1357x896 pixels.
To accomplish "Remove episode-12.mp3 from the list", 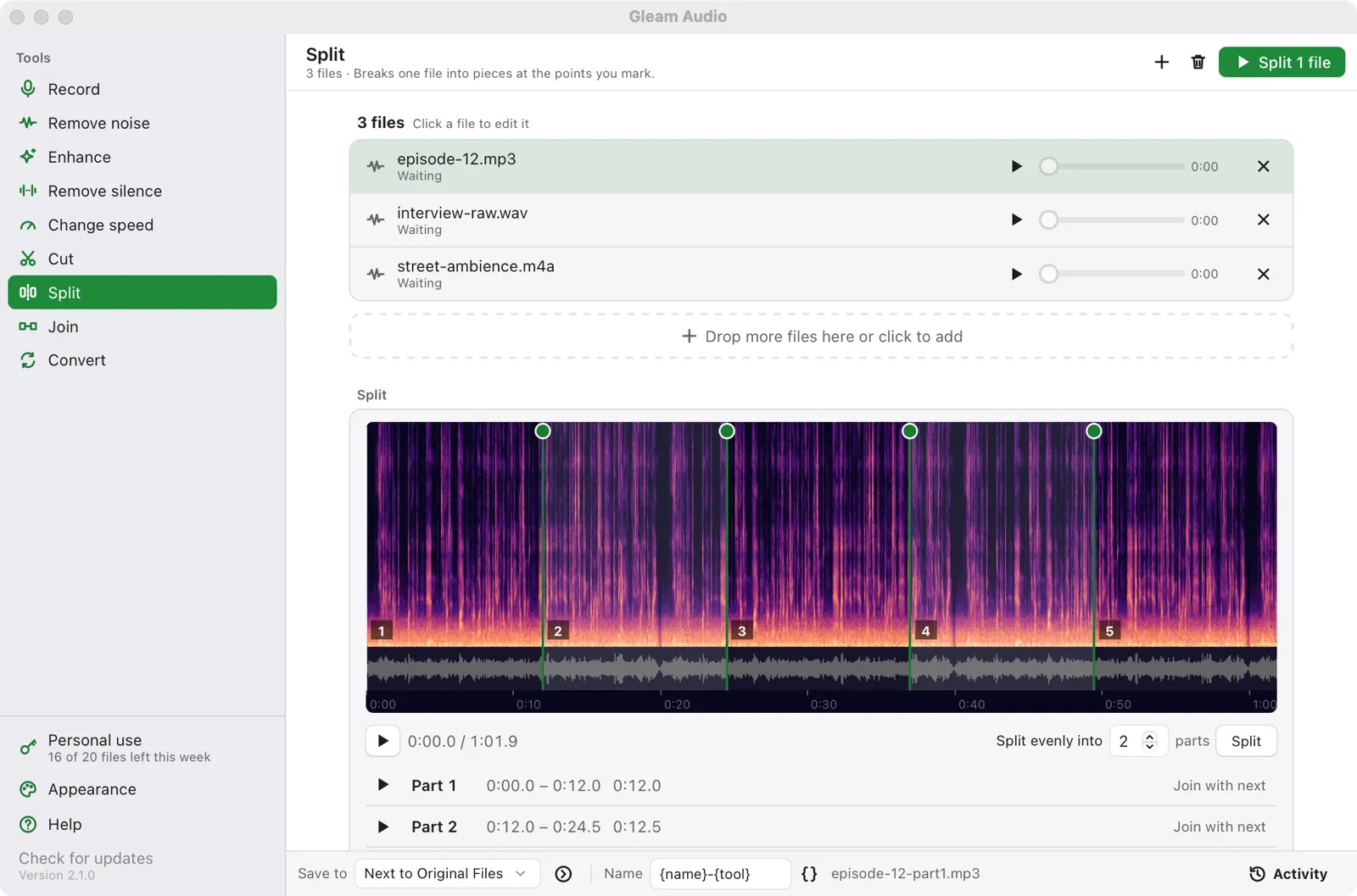I will [x=1263, y=166].
